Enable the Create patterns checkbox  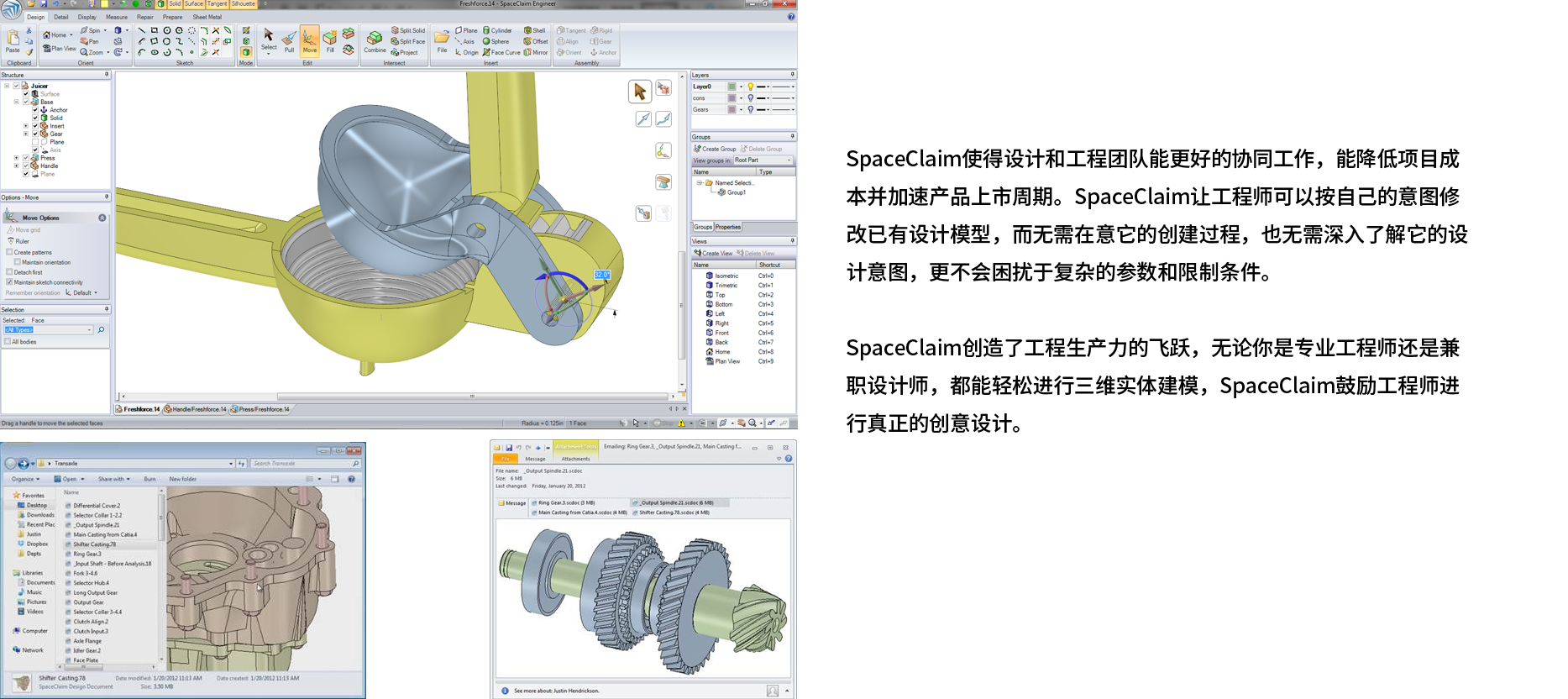[10, 252]
